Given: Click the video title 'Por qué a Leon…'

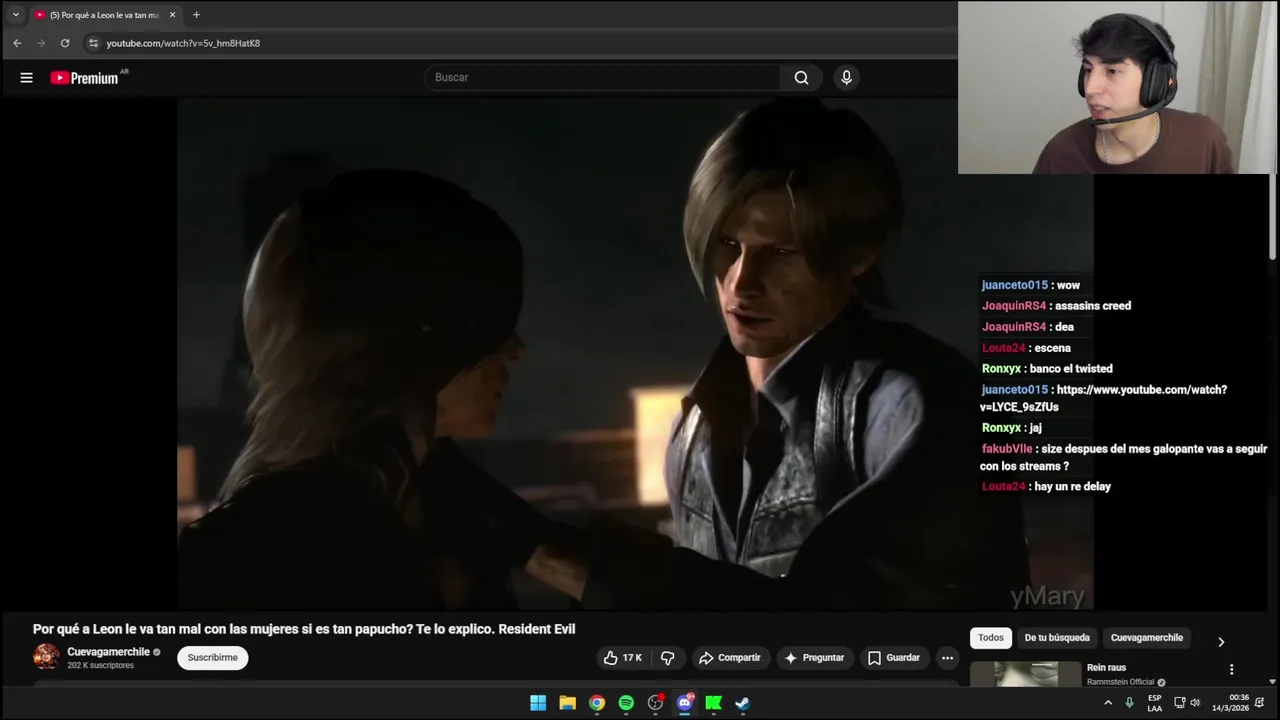Looking at the screenshot, I should (304, 629).
